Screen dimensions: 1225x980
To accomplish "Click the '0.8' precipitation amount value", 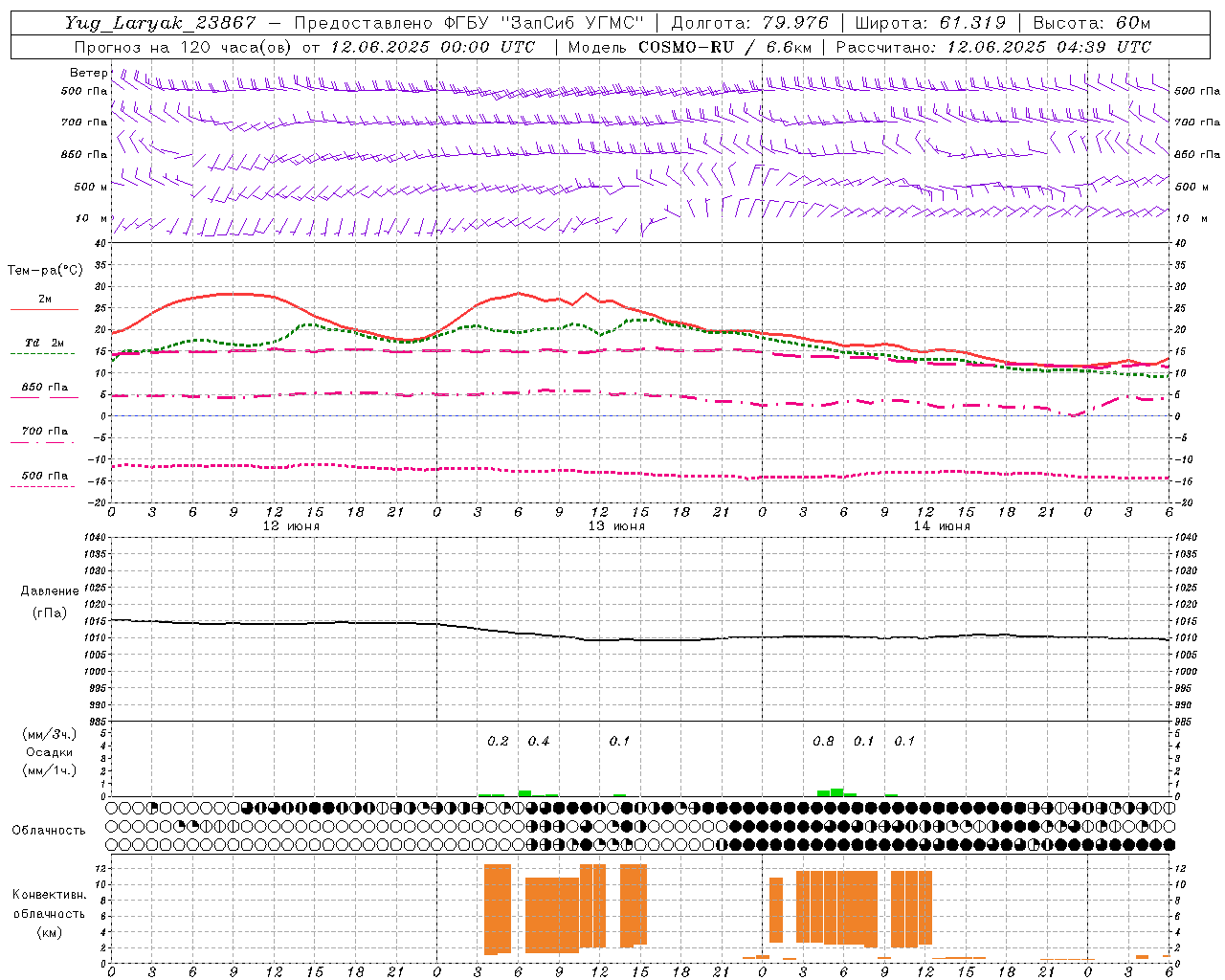I will point(823,741).
